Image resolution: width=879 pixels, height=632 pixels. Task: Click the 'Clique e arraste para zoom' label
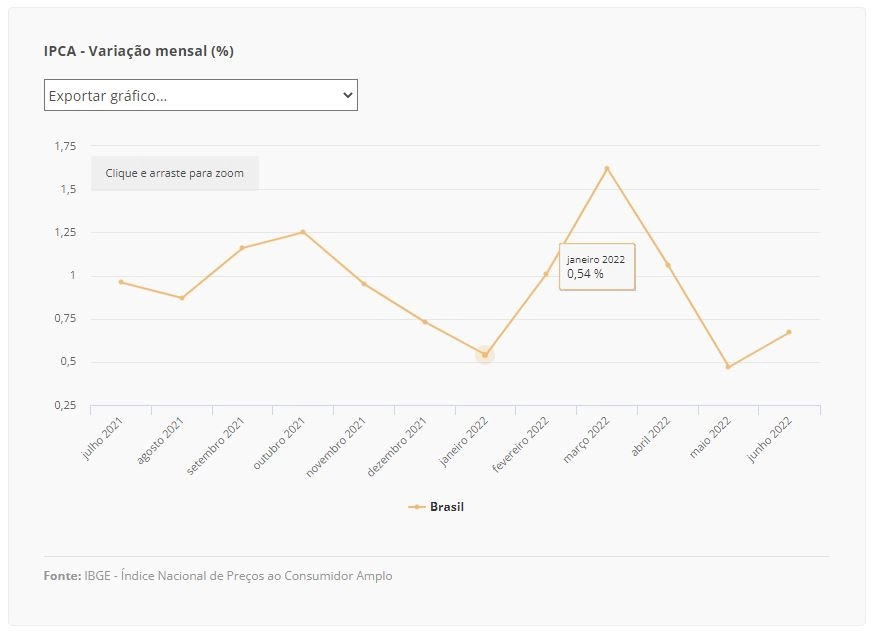click(x=175, y=173)
